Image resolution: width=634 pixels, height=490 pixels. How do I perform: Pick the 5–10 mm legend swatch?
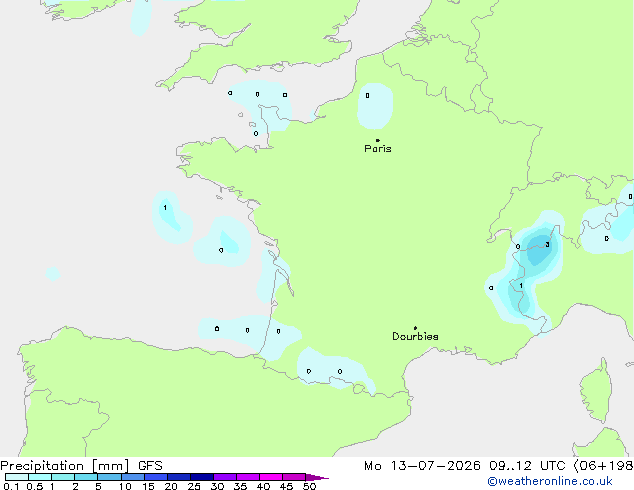click(x=109, y=477)
